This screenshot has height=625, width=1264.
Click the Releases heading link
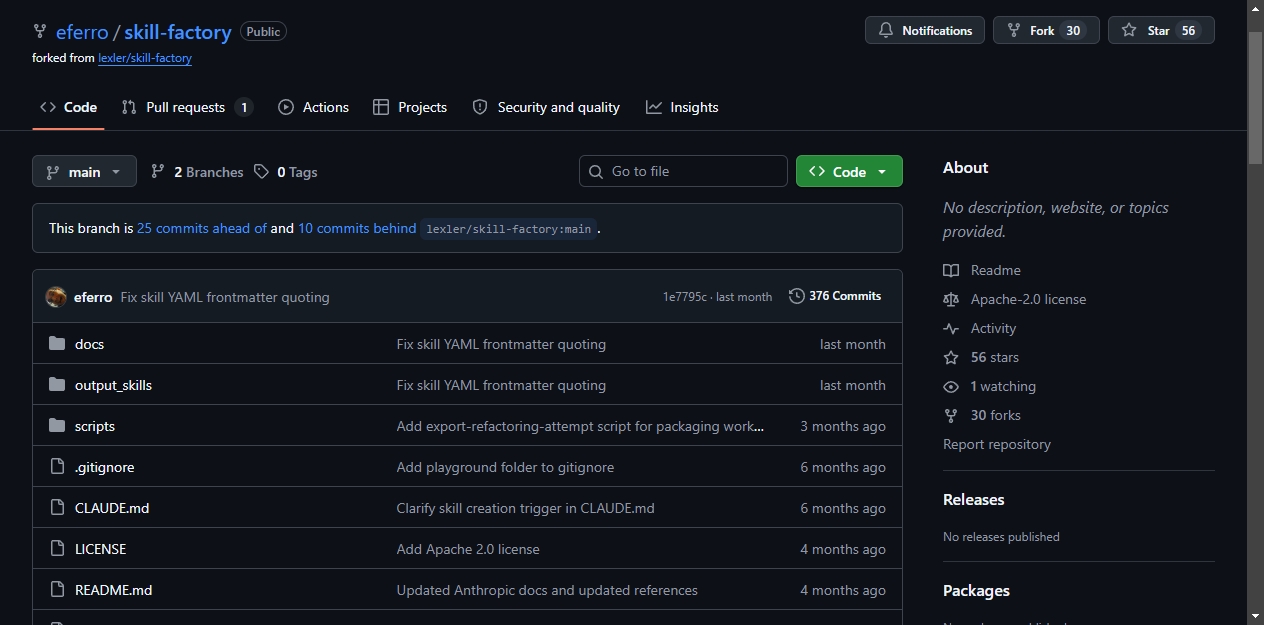(973, 499)
